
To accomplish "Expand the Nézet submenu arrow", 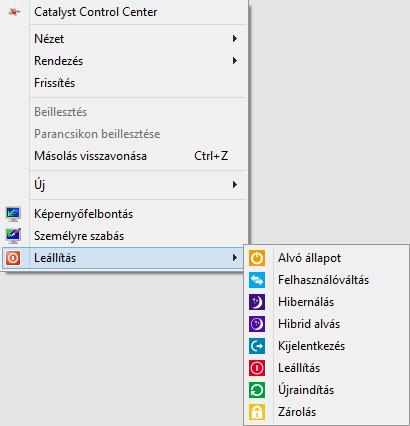I will (x=235, y=39).
